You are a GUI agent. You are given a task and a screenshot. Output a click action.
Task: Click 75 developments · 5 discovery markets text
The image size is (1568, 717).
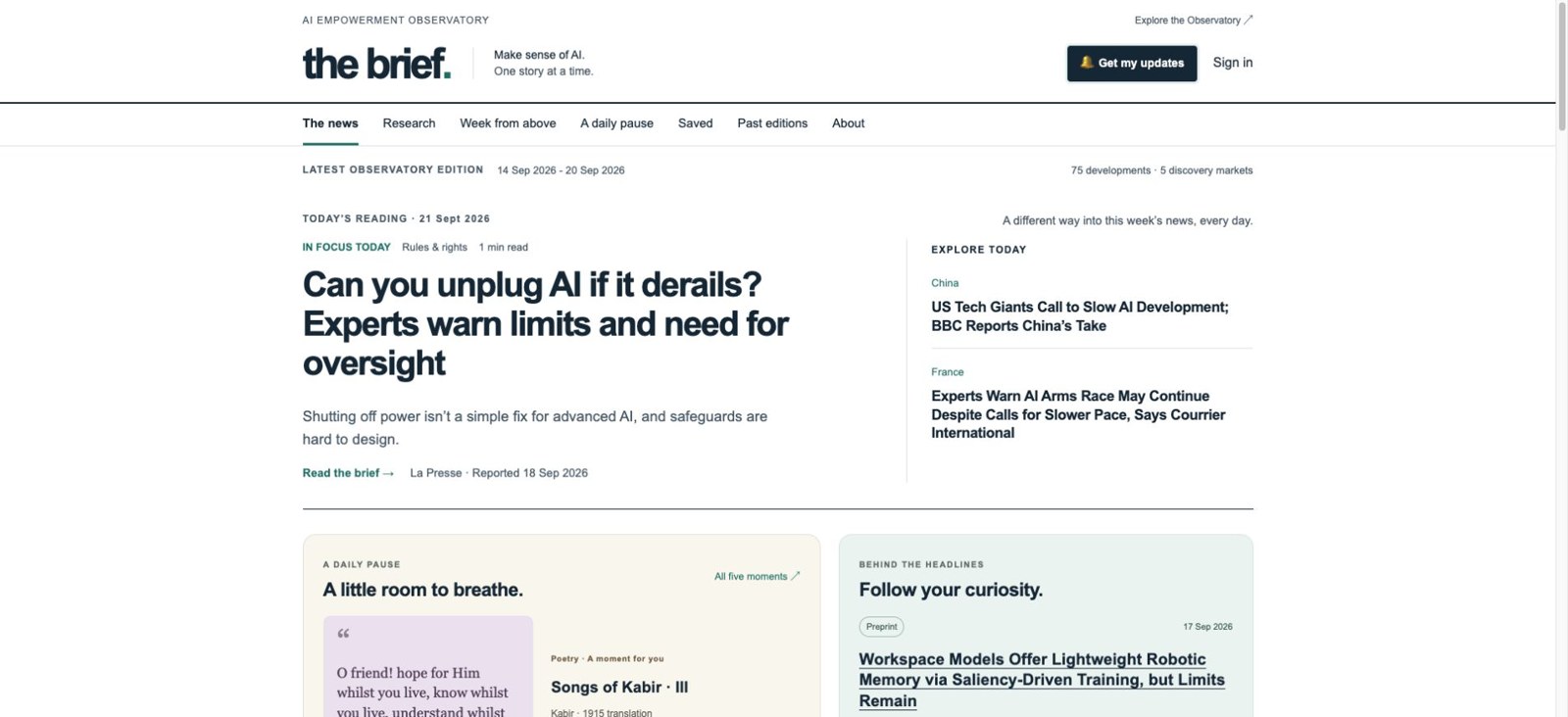(x=1161, y=170)
